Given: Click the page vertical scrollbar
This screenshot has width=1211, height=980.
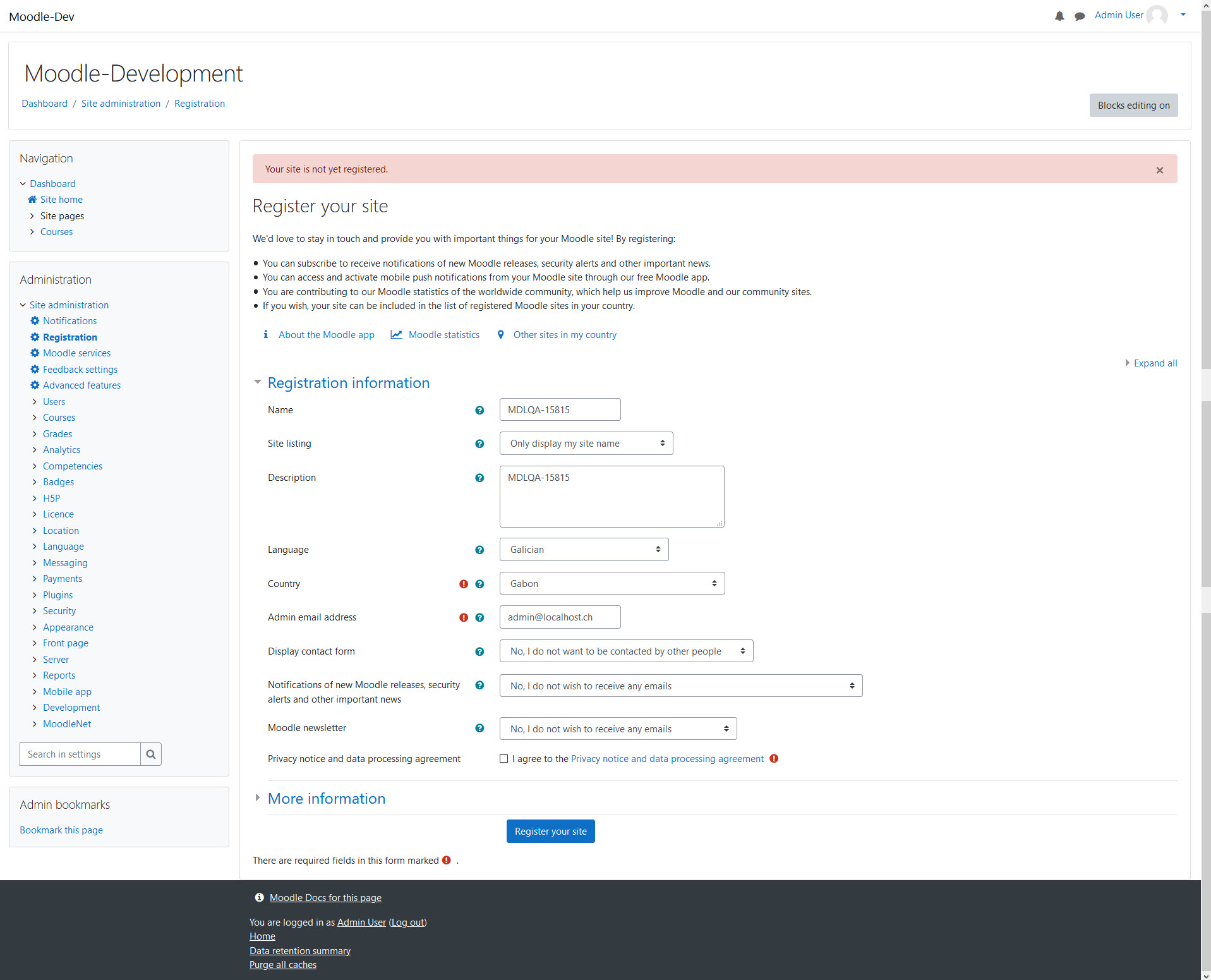Looking at the screenshot, I should [x=1206, y=490].
